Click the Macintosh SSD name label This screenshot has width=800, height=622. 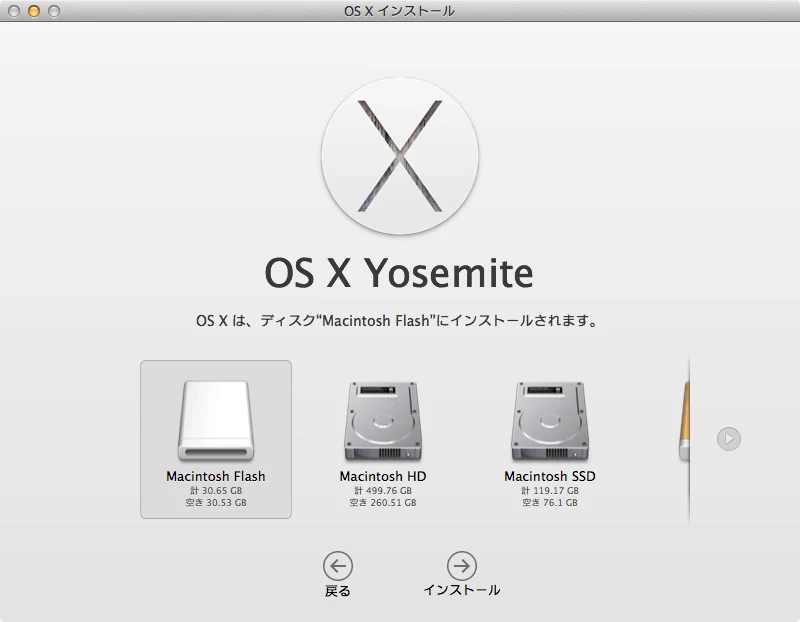[549, 476]
